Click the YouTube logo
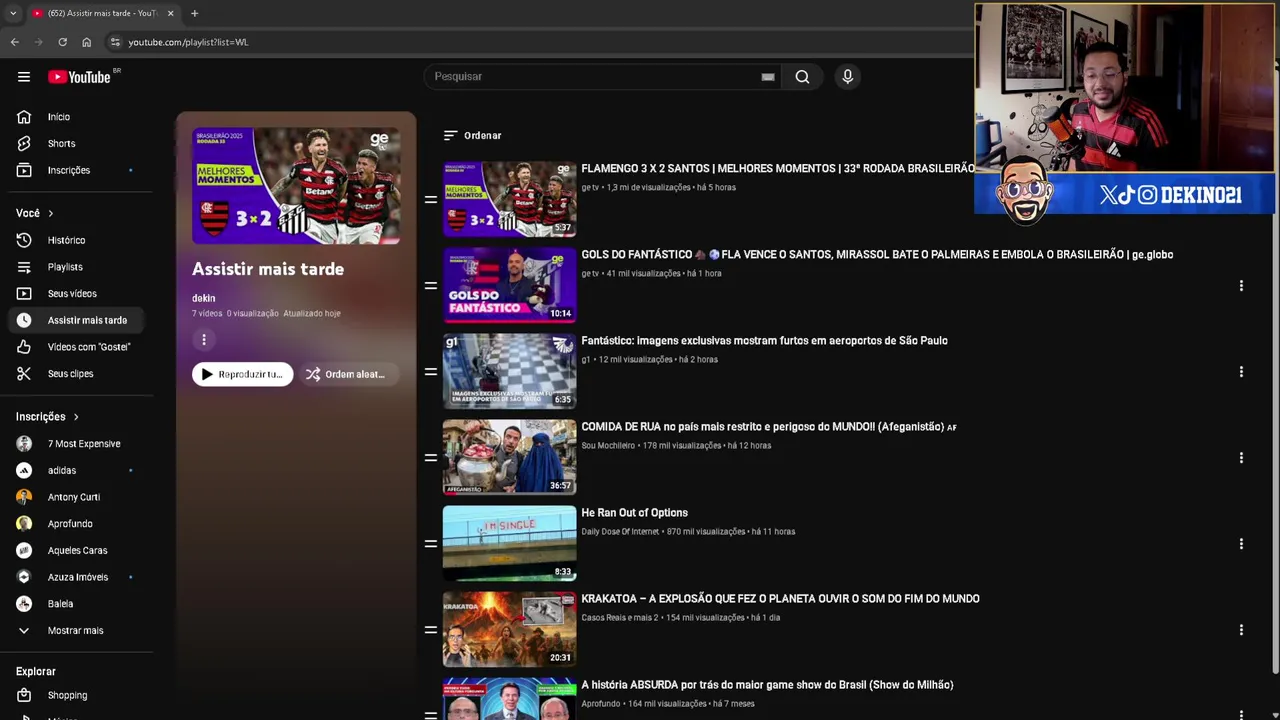The image size is (1280, 720). tap(80, 77)
